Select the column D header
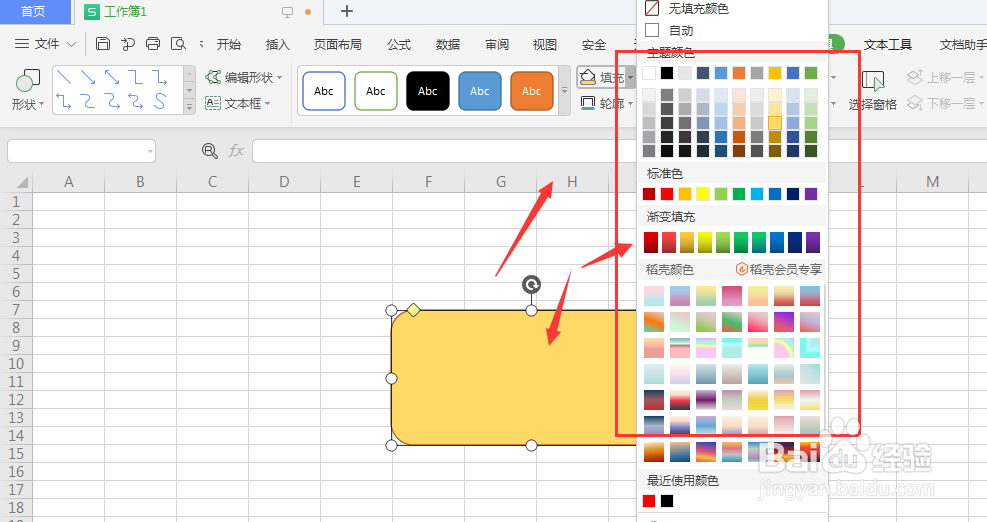 click(x=285, y=182)
